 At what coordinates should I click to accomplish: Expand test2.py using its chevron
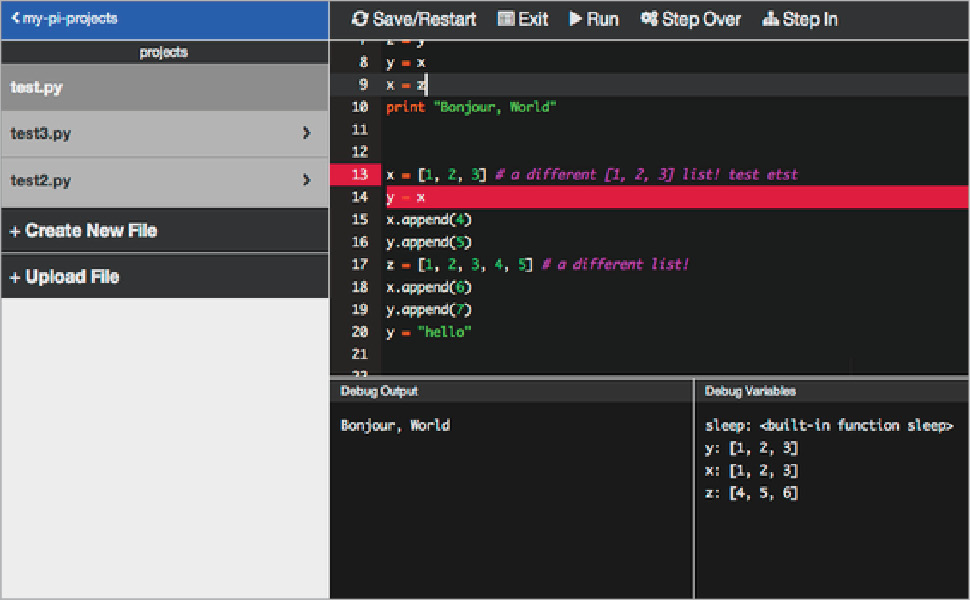coord(307,181)
